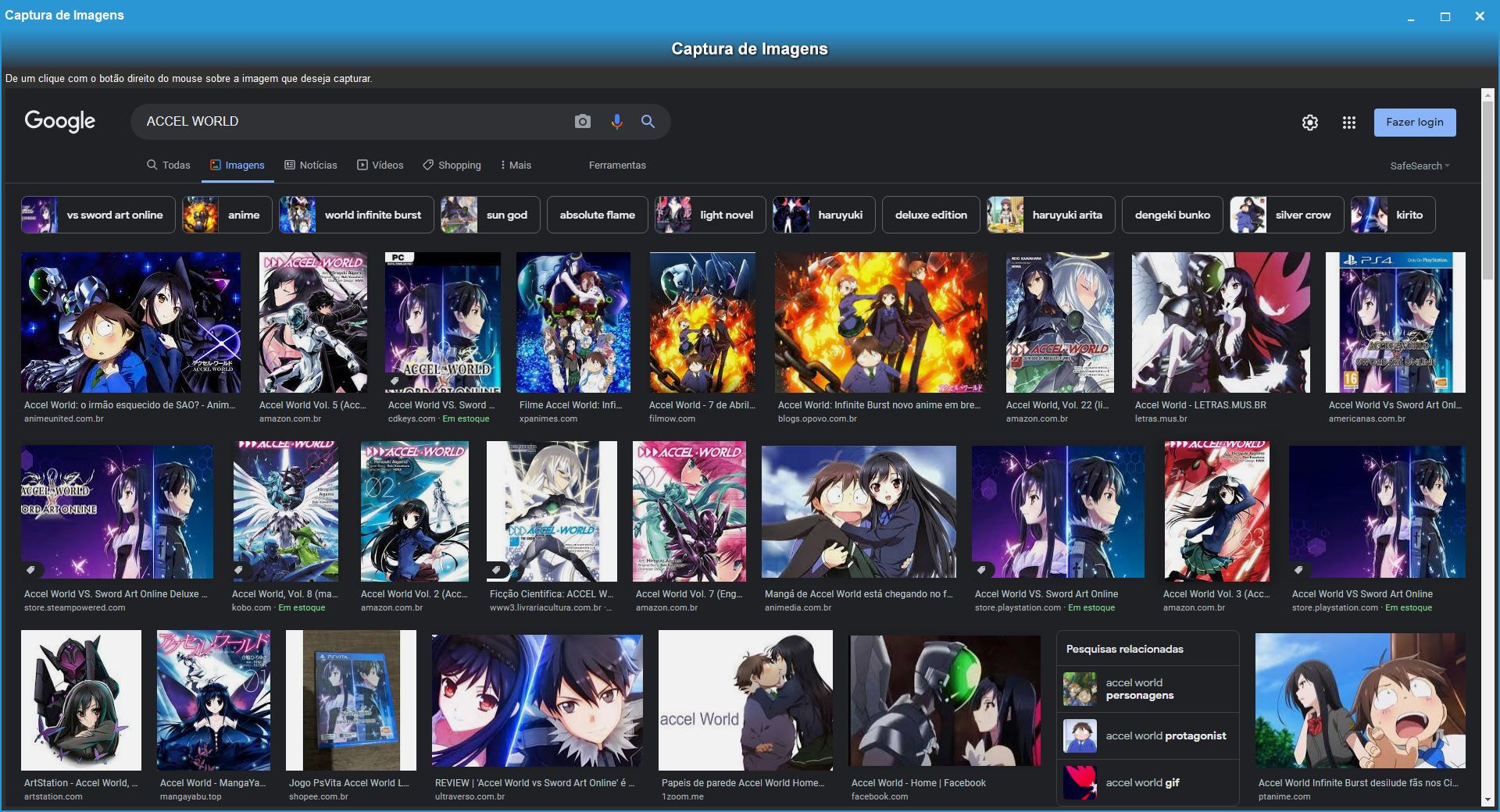Select the 'haruyuki arita' filter chip
Screen dimensions: 1500x812
(x=1052, y=215)
